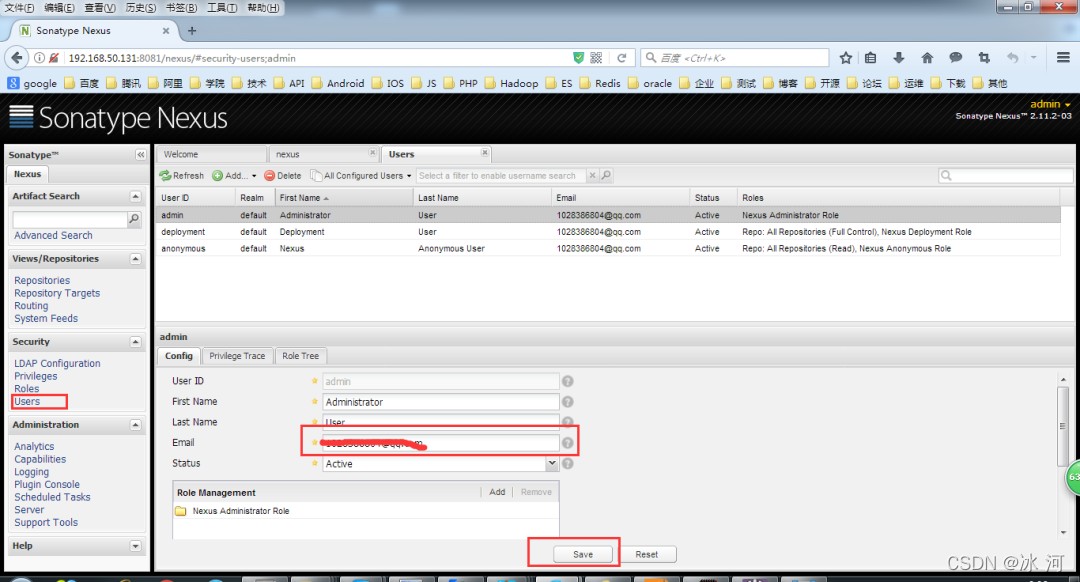
Task: Open the Support Tools link
Action: [x=46, y=523]
